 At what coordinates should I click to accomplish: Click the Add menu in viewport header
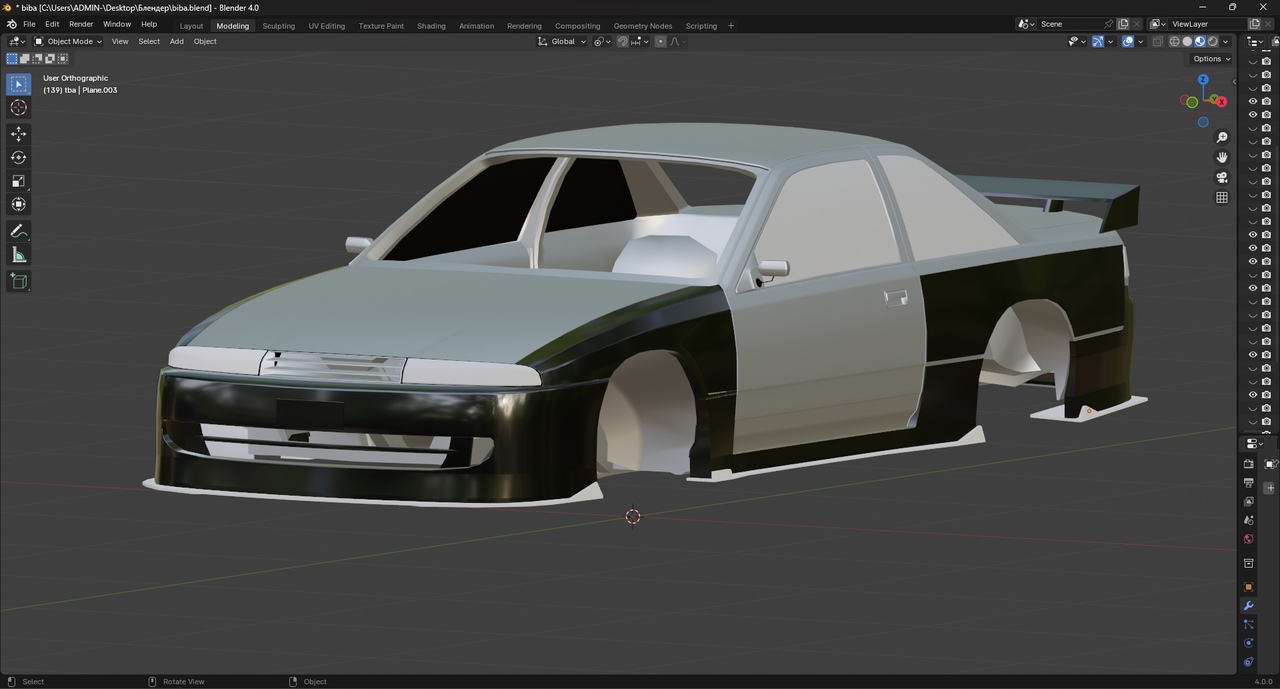coord(176,42)
